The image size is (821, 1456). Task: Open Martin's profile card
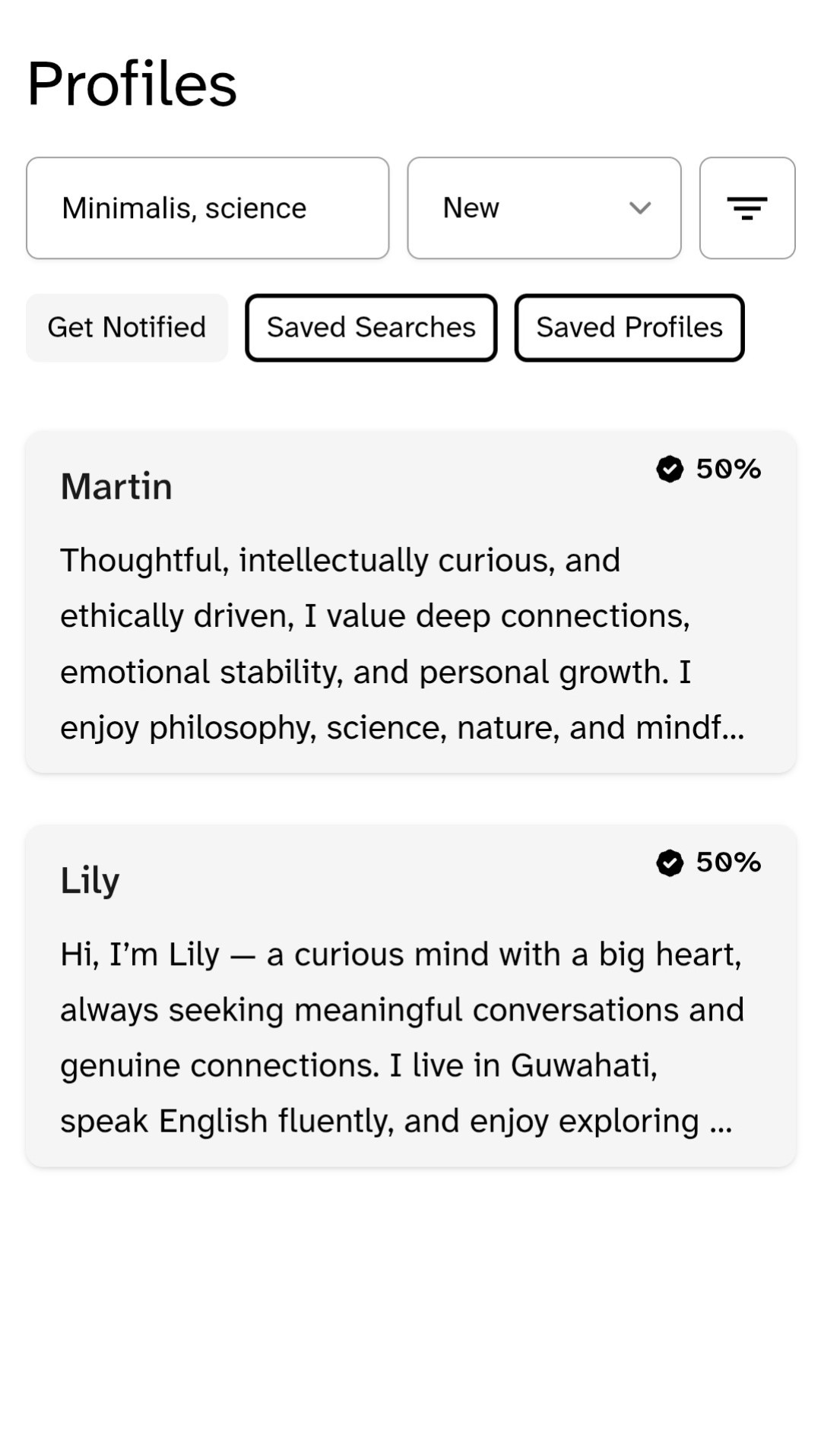[410, 600]
